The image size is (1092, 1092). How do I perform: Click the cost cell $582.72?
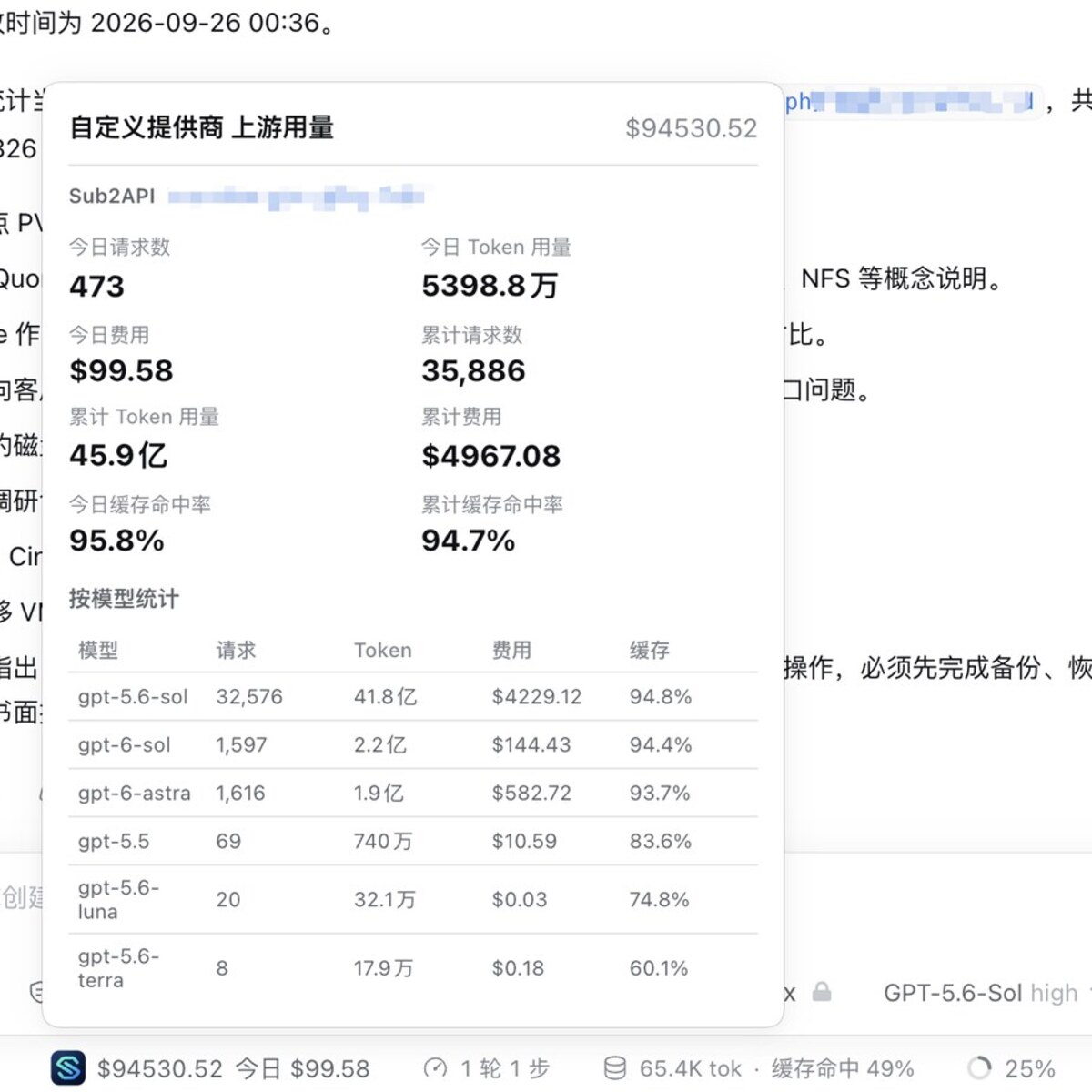(x=531, y=794)
